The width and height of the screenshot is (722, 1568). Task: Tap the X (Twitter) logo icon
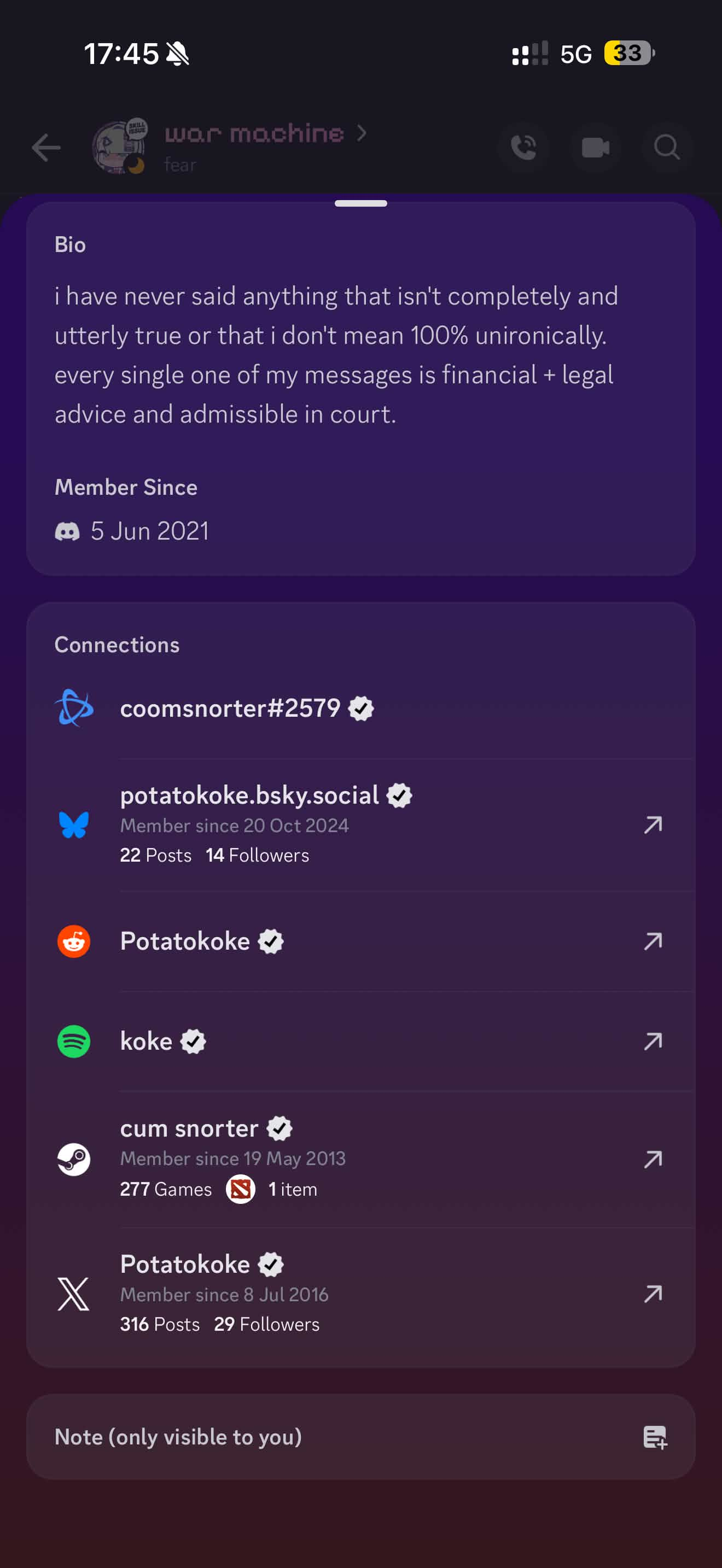pos(74,1294)
